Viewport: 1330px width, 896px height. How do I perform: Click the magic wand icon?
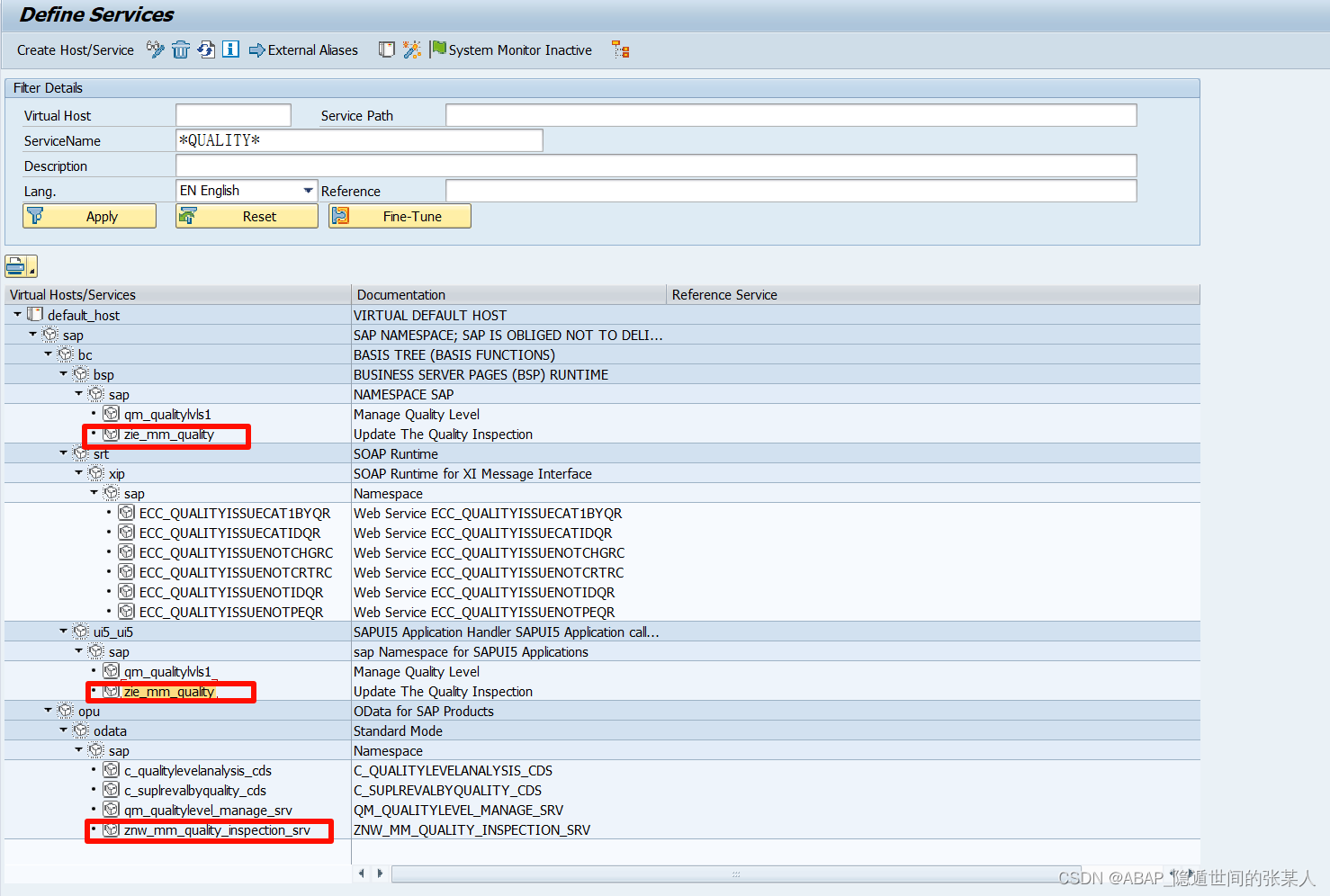[411, 49]
